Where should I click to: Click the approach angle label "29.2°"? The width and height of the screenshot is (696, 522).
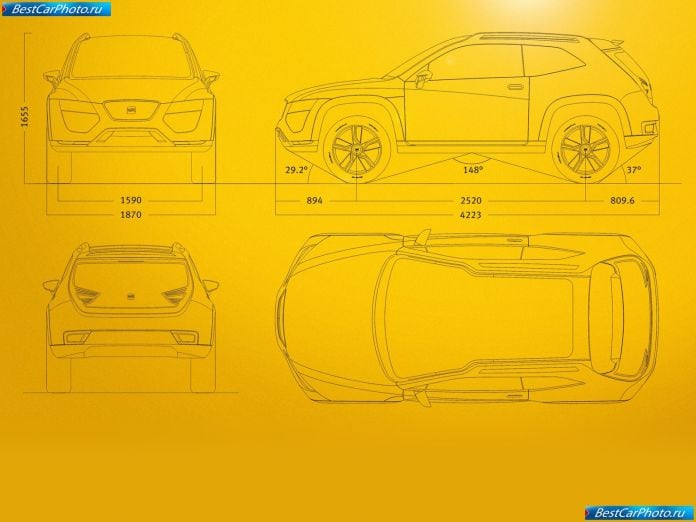pos(296,170)
